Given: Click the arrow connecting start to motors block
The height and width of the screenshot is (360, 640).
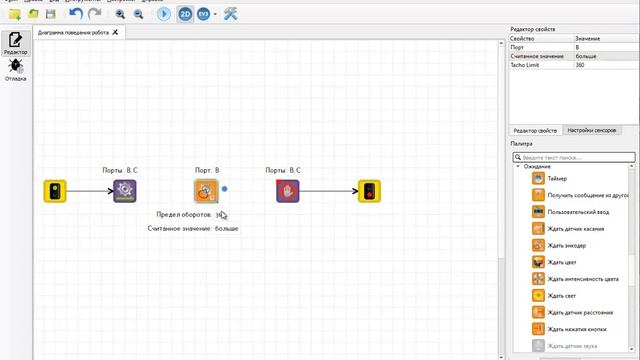Looking at the screenshot, I should pos(90,191).
